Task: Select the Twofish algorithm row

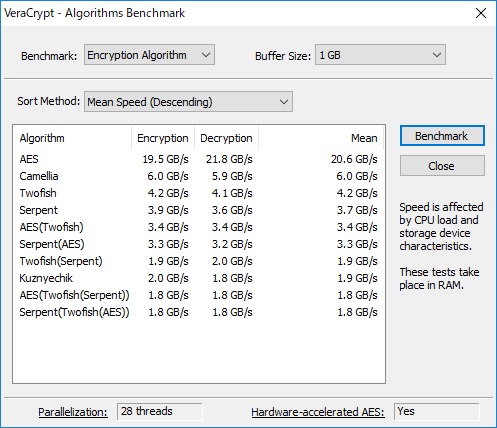Action: pos(198,193)
